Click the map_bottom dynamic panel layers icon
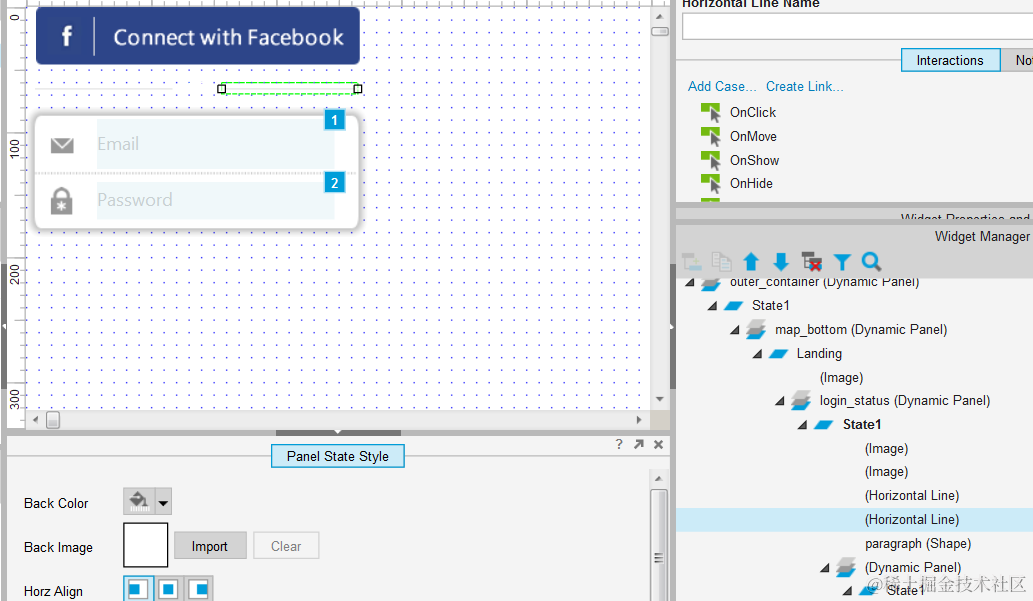The image size is (1033, 601). tap(756, 329)
